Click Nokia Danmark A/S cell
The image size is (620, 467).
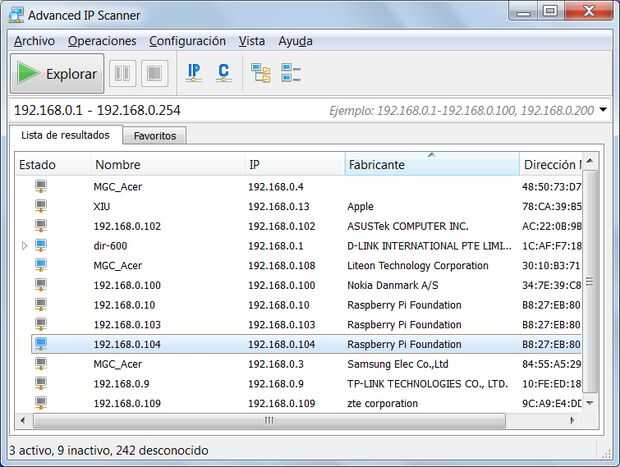click(393, 285)
